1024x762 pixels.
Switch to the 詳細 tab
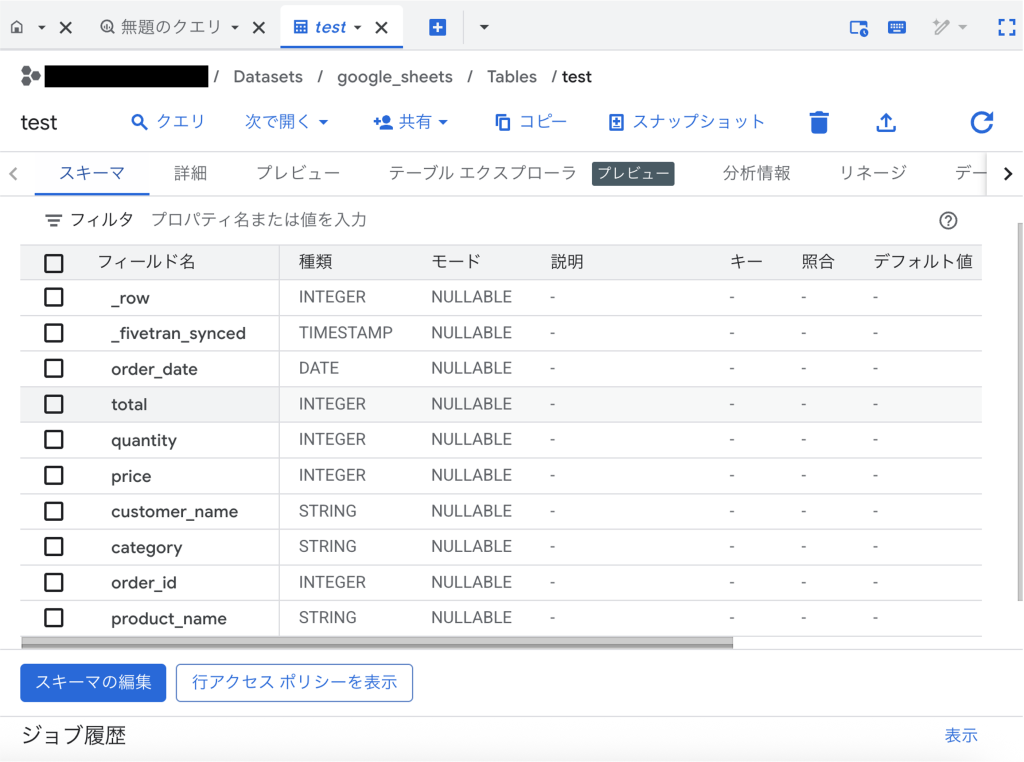(190, 172)
